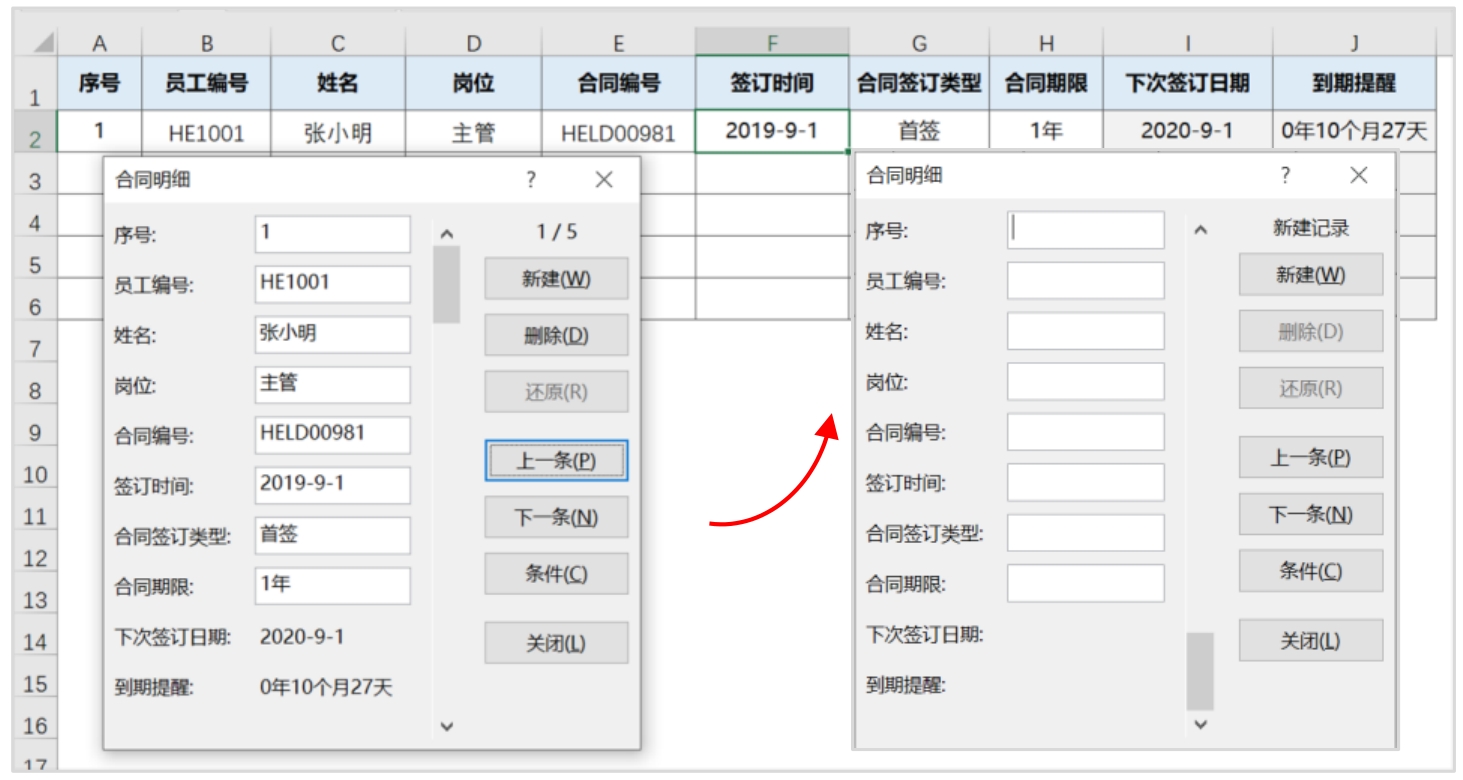Viewport: 1463px width, 780px height.
Task: Click the empty 员工编号 field in the right dialog
Action: click(1085, 280)
